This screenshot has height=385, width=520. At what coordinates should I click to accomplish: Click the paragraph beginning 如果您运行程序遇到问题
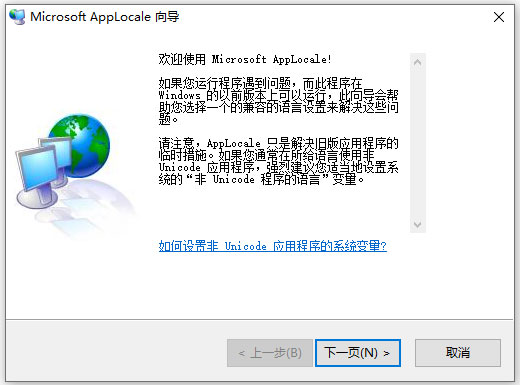tap(279, 101)
